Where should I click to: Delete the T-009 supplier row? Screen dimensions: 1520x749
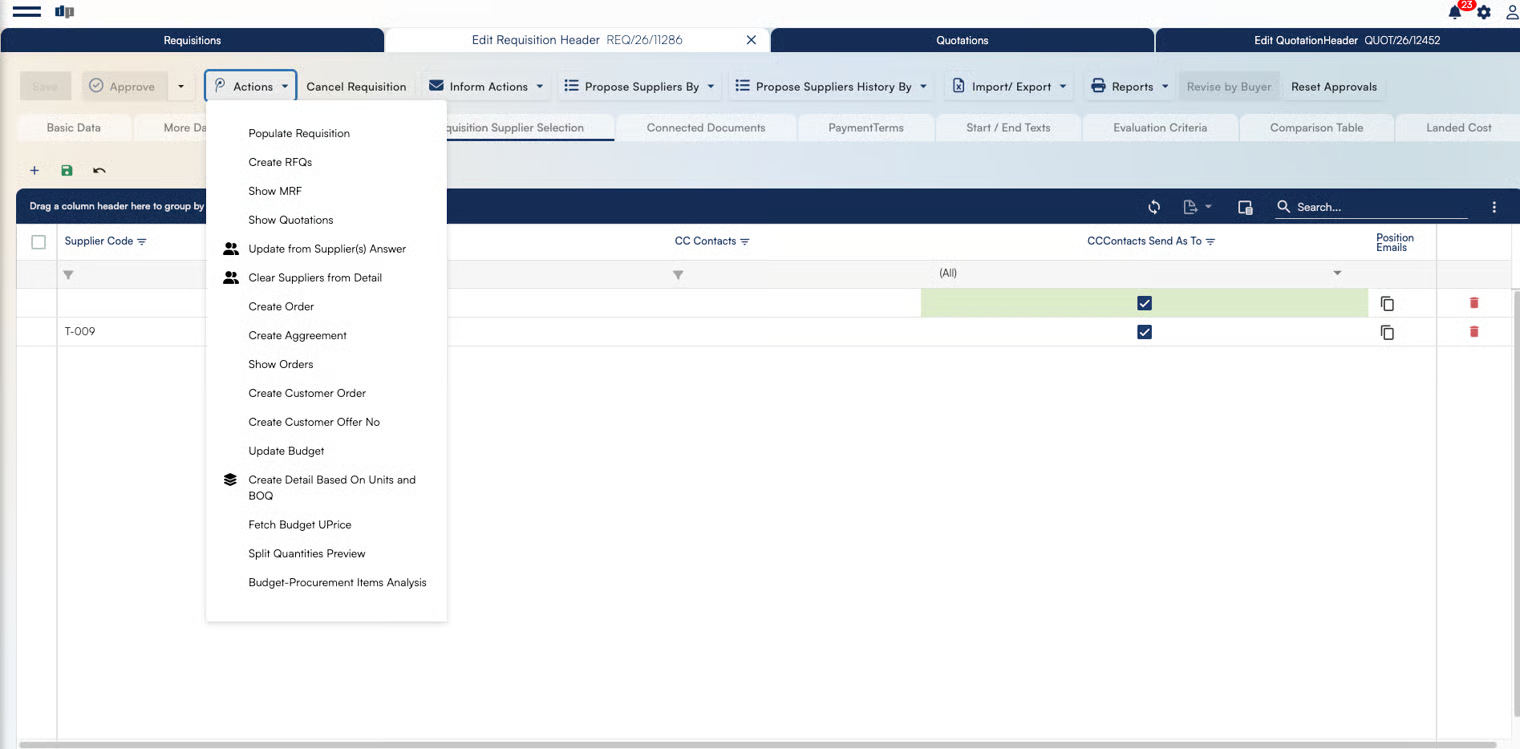point(1473,332)
